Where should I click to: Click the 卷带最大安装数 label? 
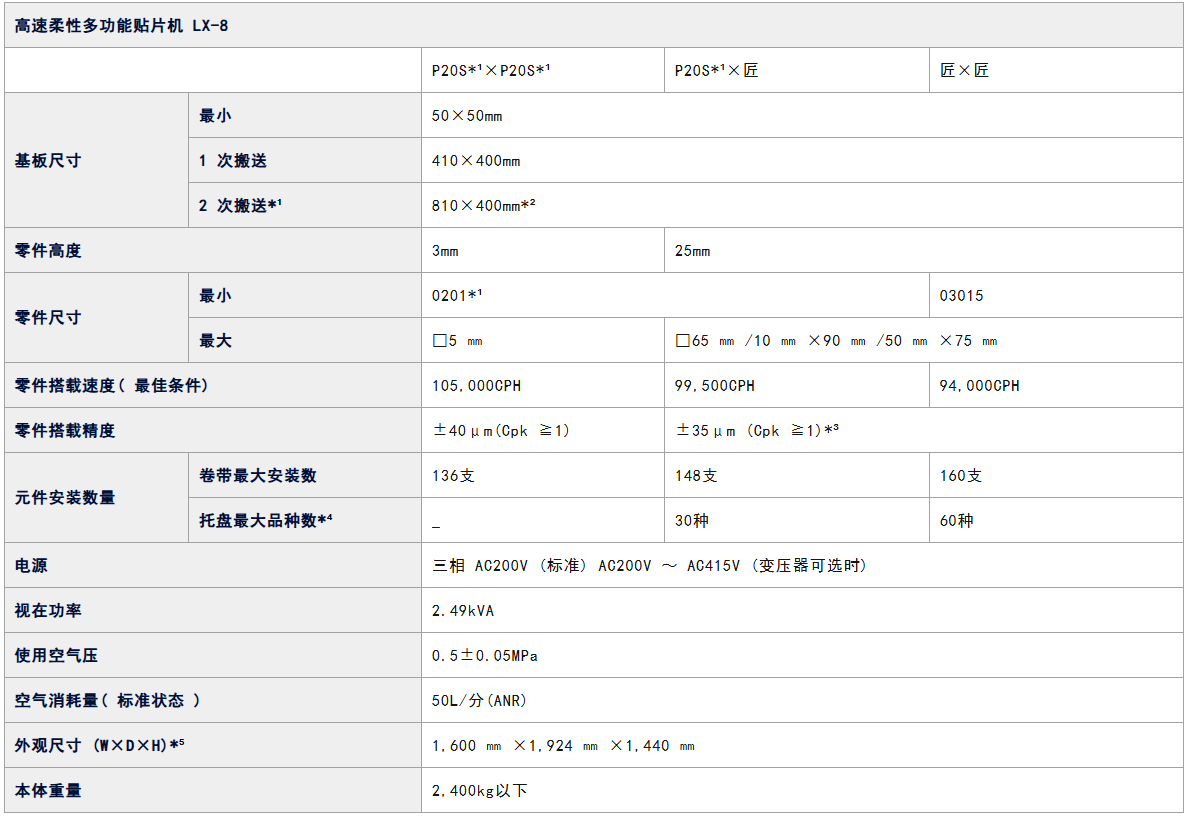pyautogui.click(x=258, y=476)
